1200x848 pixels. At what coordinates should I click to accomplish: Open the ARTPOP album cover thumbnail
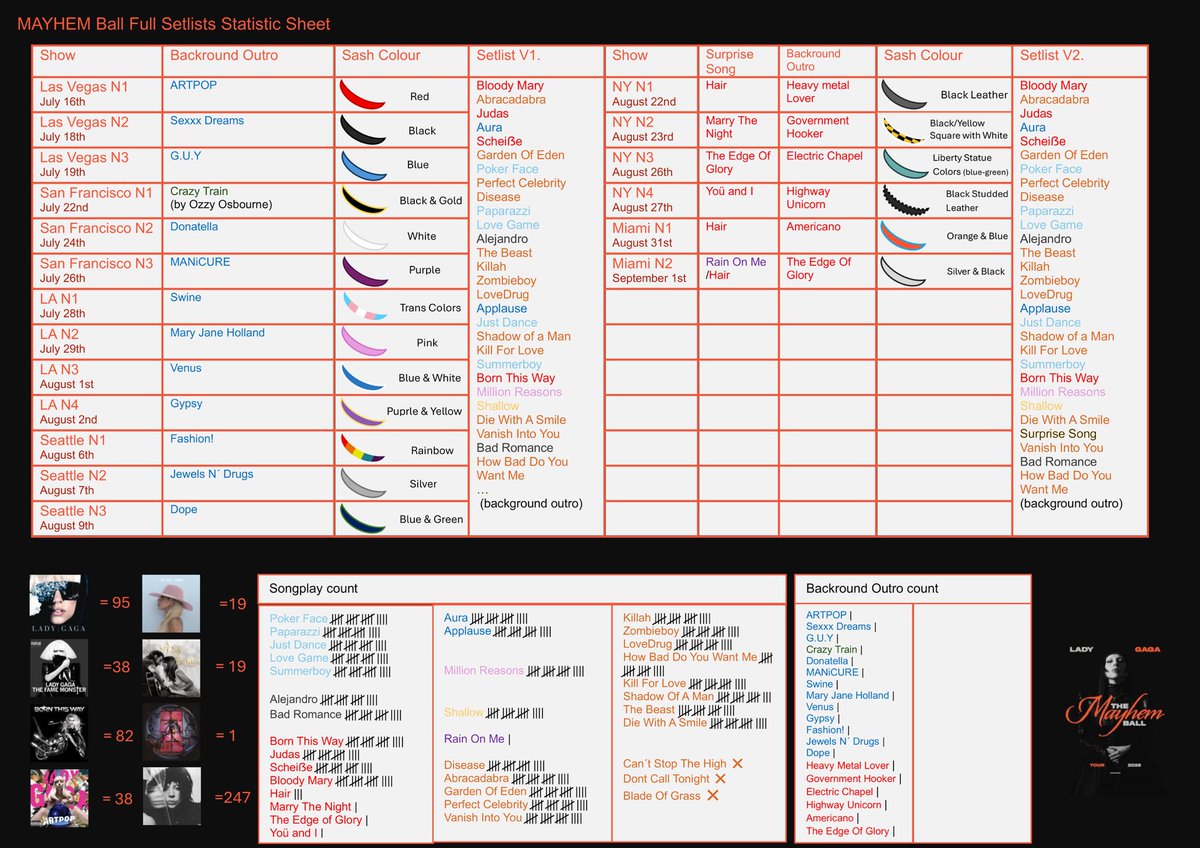[x=58, y=796]
